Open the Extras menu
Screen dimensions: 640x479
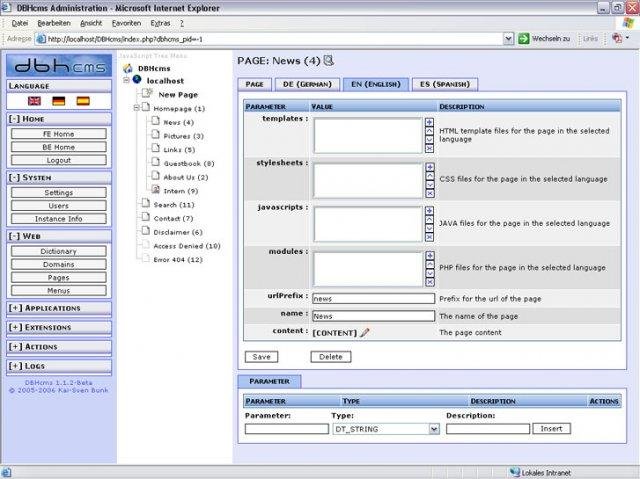tap(160, 23)
